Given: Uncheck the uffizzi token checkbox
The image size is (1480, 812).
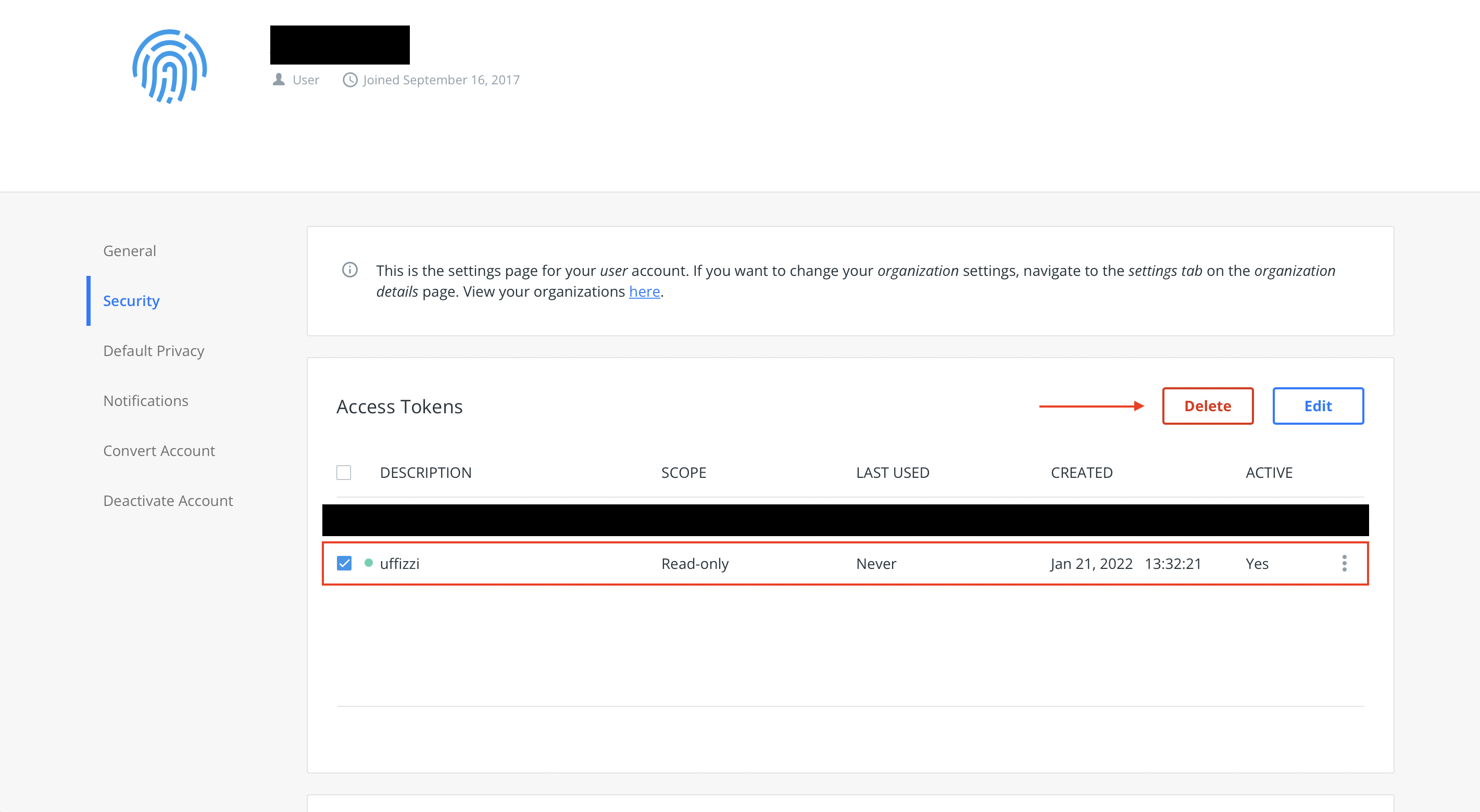Looking at the screenshot, I should point(344,563).
